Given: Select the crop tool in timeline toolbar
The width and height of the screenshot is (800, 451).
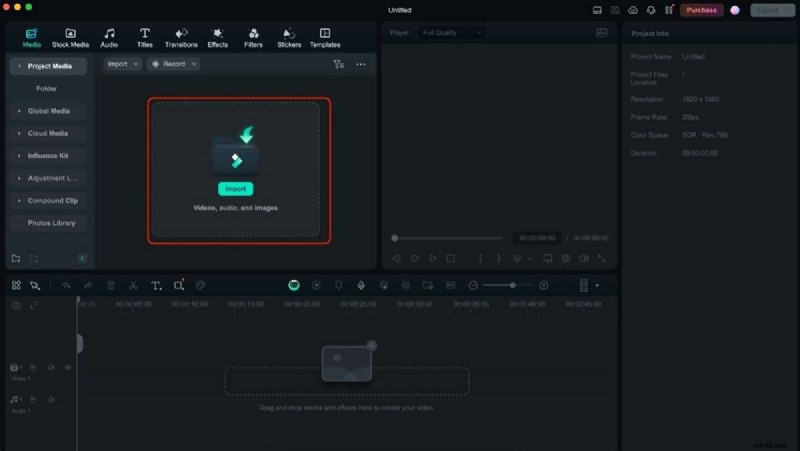Looking at the screenshot, I should (x=179, y=286).
